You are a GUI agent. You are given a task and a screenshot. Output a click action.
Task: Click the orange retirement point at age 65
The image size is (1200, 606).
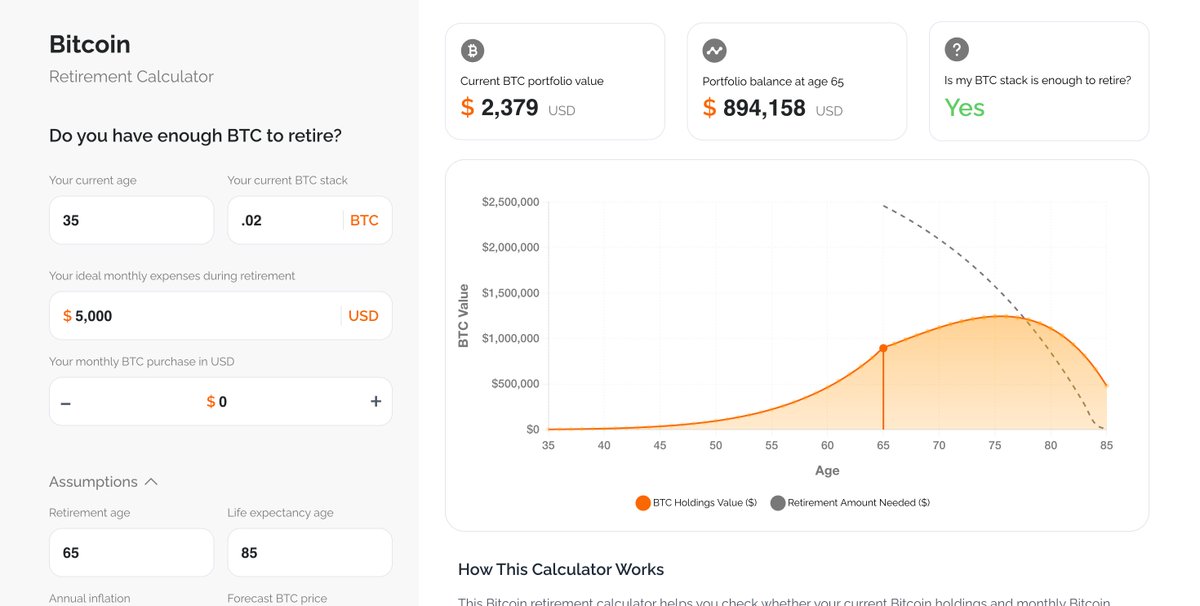(883, 348)
